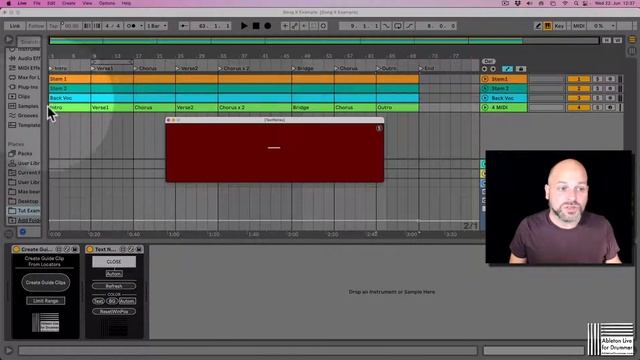Click the arrangement position field
Image resolution: width=640 pixels, height=360 pixels.
[211, 26]
